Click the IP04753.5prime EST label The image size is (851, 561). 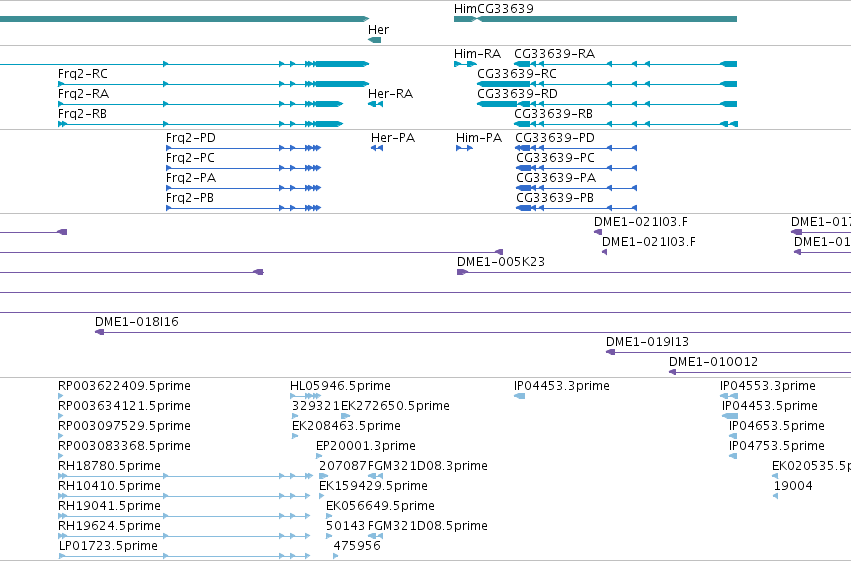click(777, 446)
